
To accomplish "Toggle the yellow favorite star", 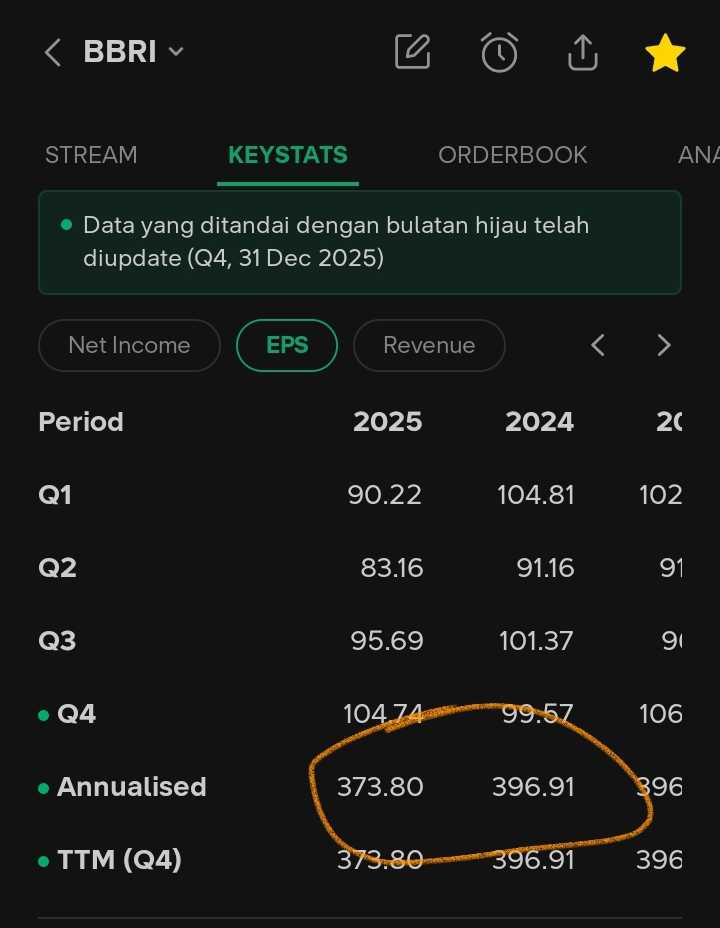I will (665, 52).
